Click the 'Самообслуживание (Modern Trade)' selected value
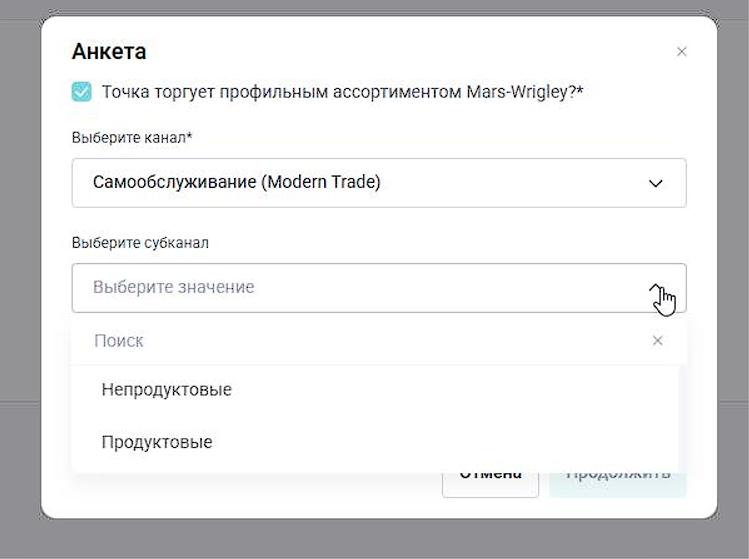Viewport: 749px width, 559px height. click(237, 183)
